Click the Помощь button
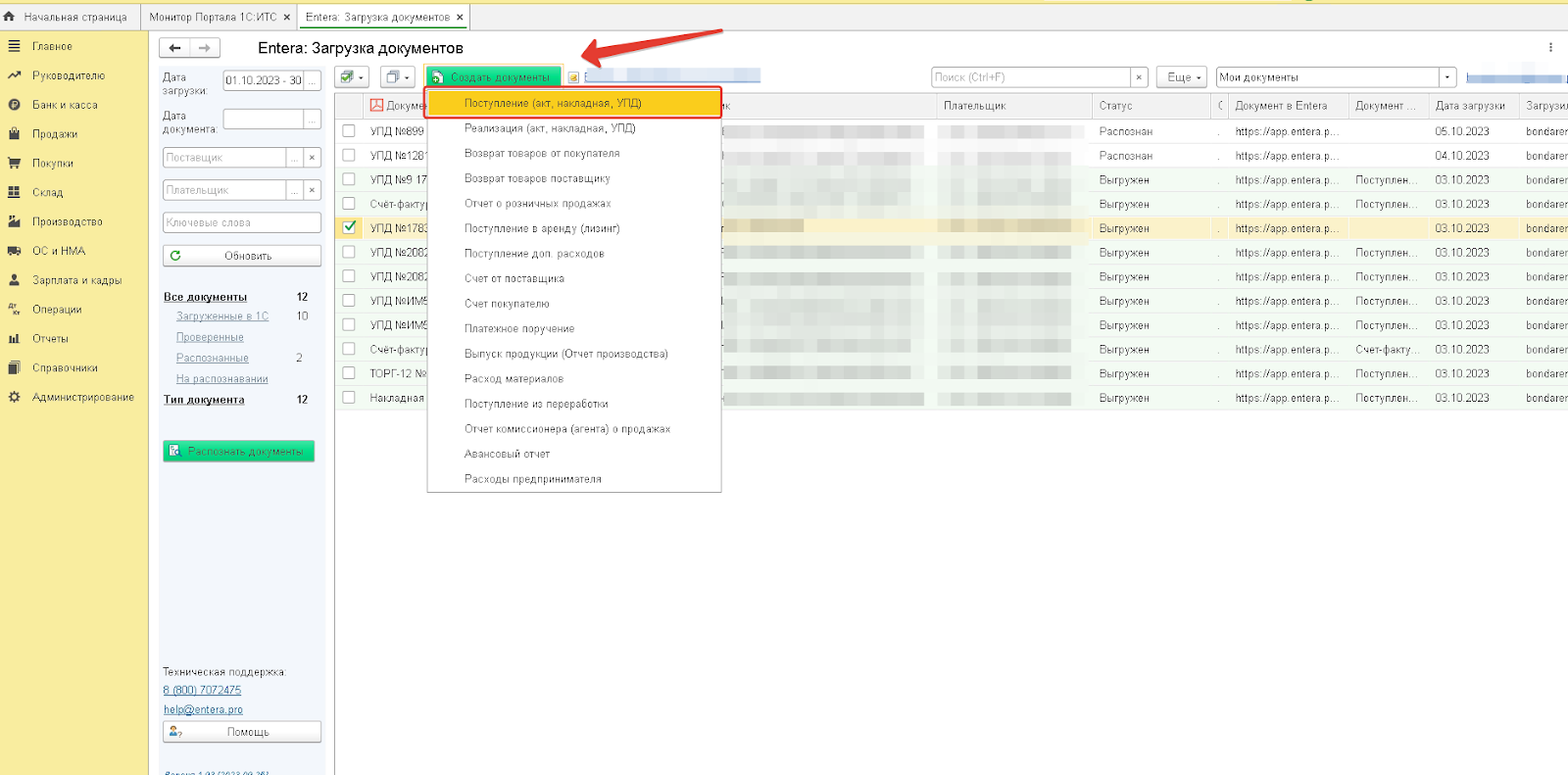The width and height of the screenshot is (1568, 775). point(242,732)
